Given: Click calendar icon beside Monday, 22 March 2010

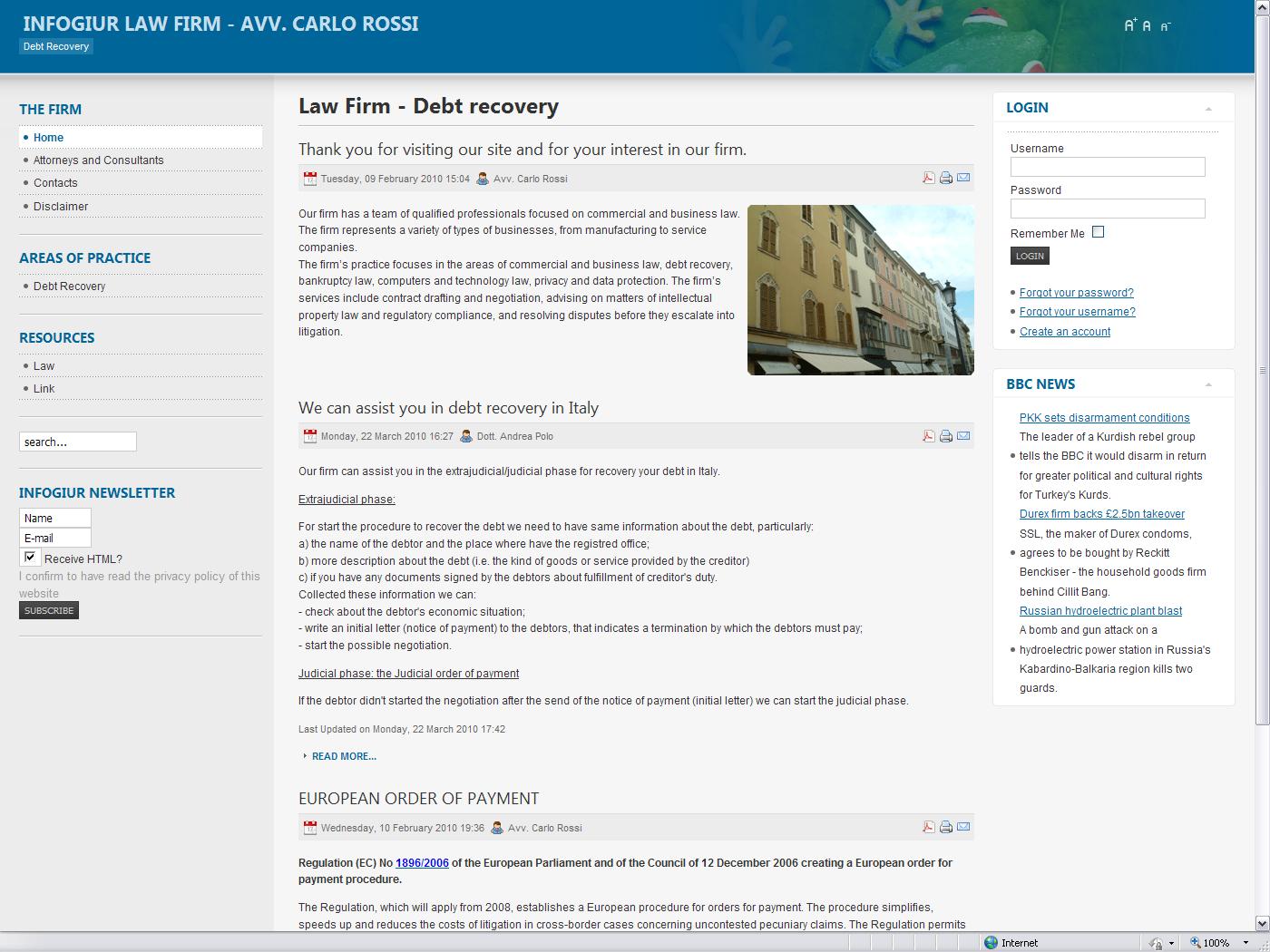Looking at the screenshot, I should pyautogui.click(x=310, y=436).
